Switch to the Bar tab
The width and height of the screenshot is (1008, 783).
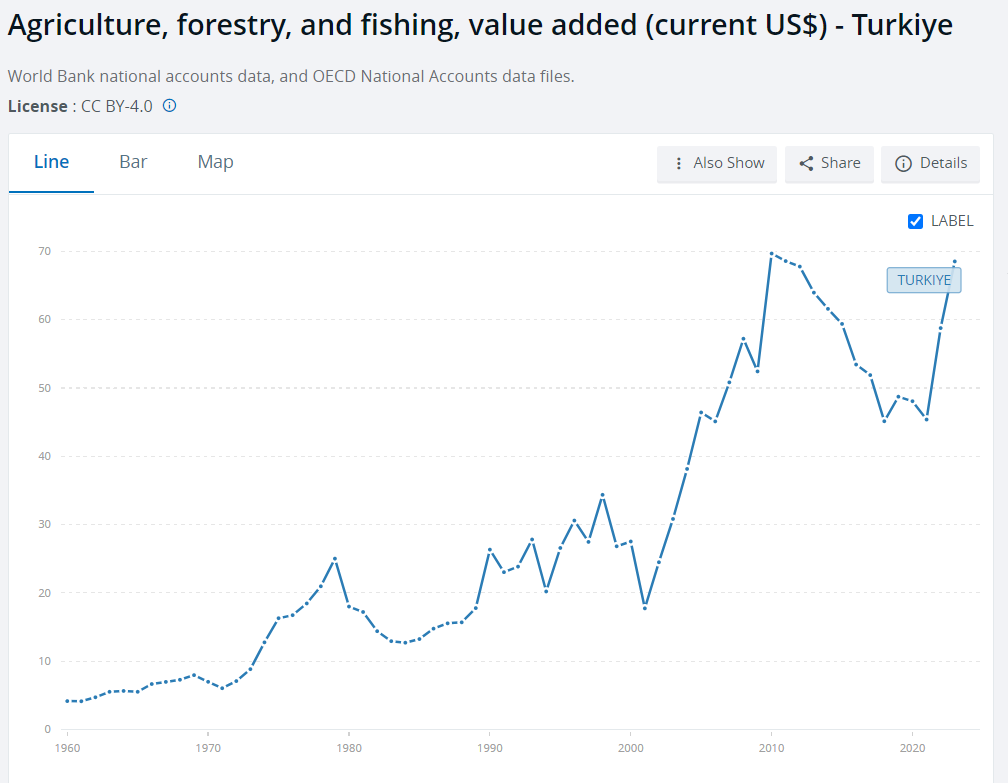coord(133,162)
